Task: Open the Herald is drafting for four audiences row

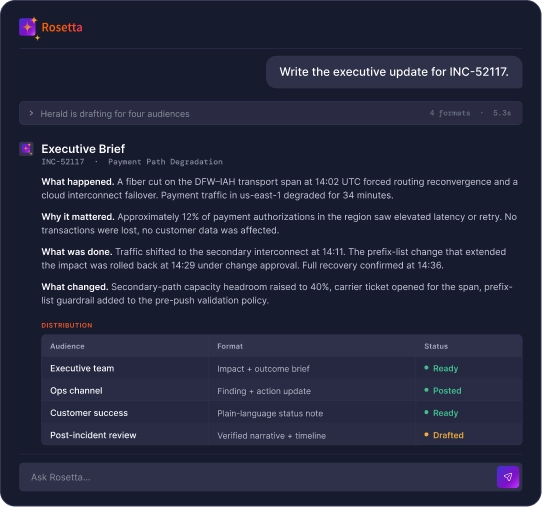Action: pos(270,113)
